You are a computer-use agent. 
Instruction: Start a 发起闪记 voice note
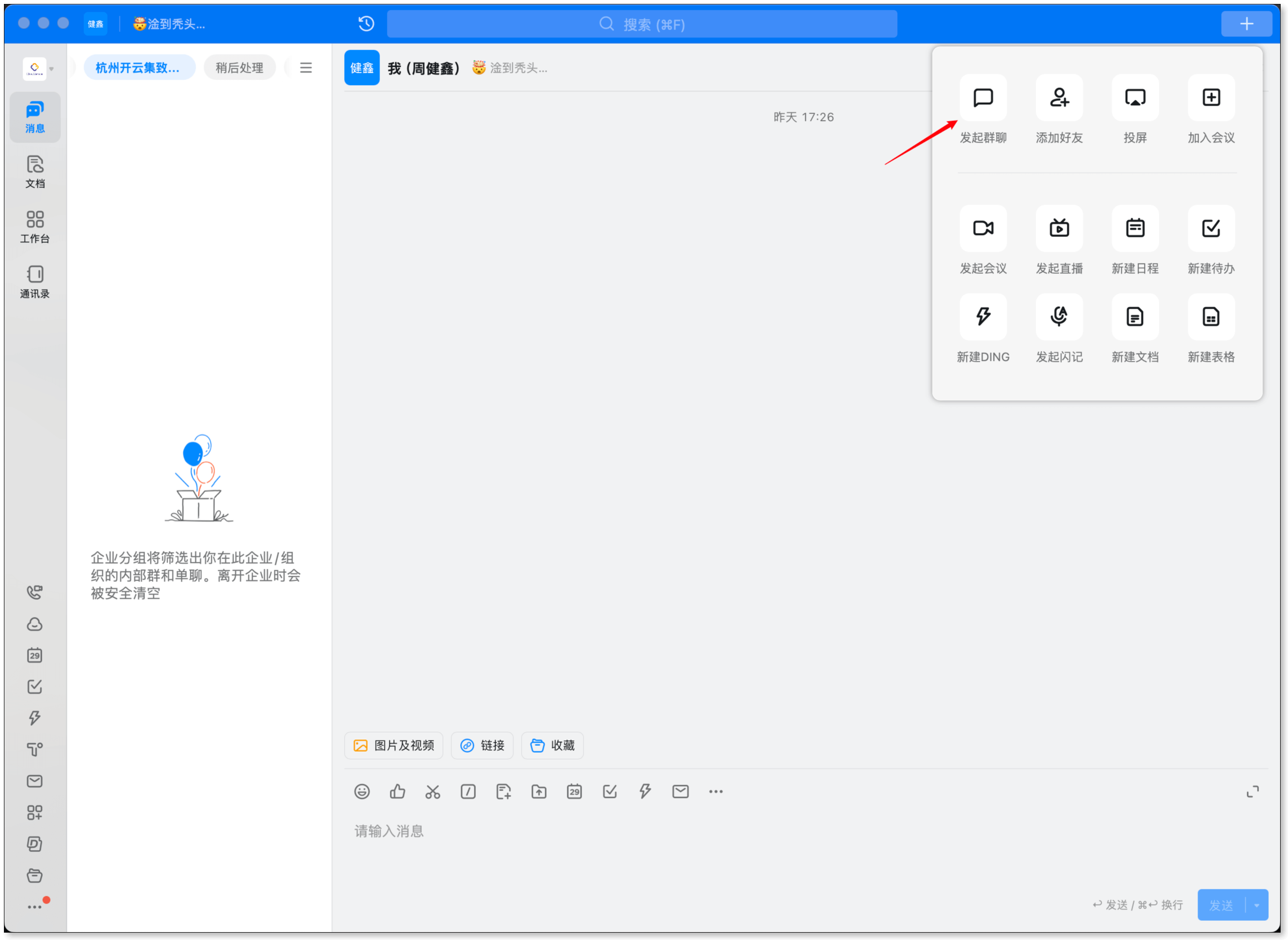(1059, 317)
